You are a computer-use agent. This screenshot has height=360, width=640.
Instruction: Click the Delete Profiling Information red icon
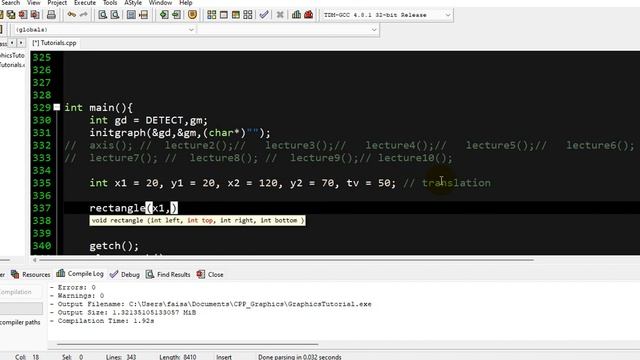click(x=309, y=15)
